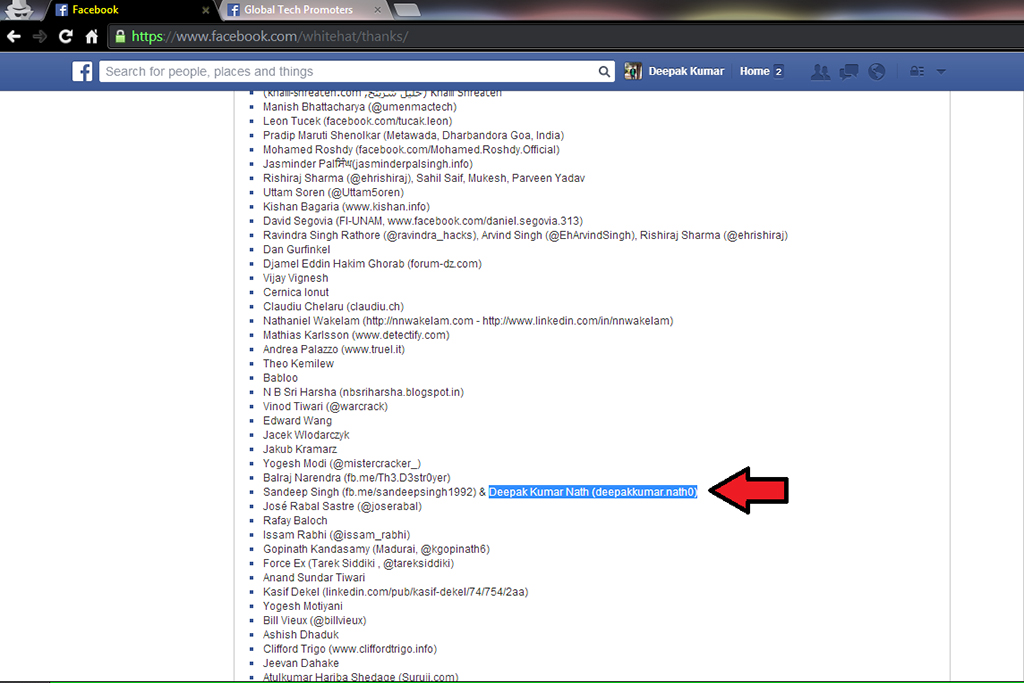The width and height of the screenshot is (1024, 683).
Task: Click David Segovia list entry
Action: (423, 221)
